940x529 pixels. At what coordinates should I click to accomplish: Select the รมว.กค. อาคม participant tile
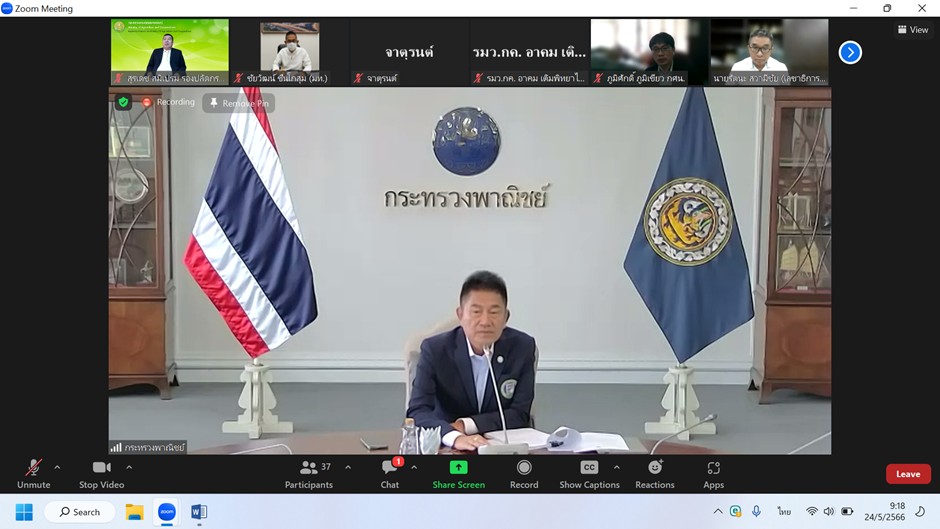[529, 52]
